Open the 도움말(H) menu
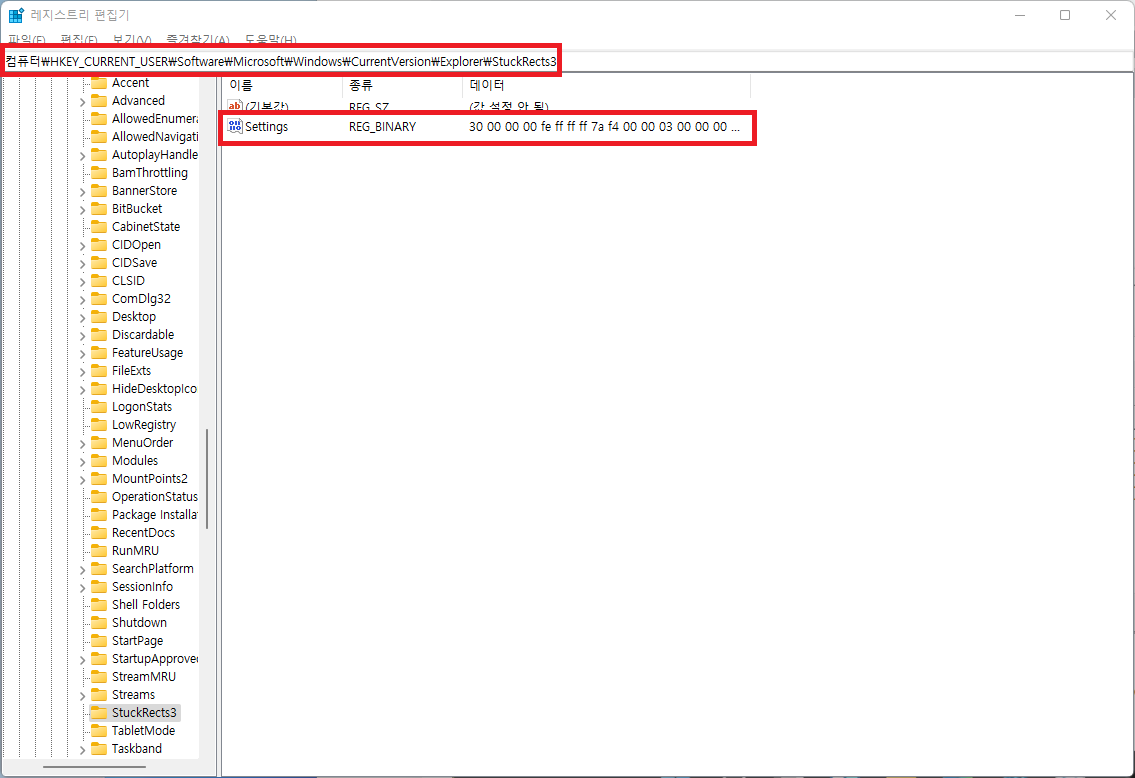This screenshot has width=1135, height=778. coord(270,40)
